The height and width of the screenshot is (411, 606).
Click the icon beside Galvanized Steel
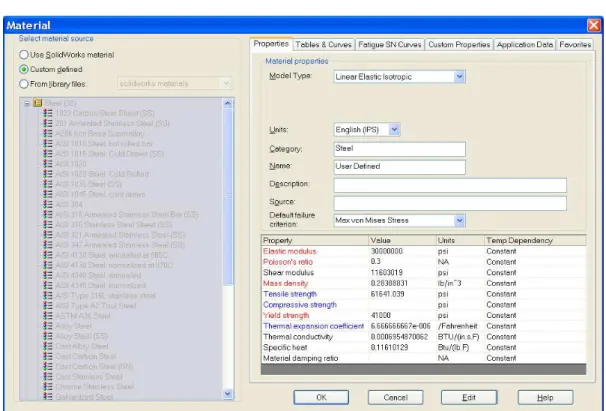(48, 396)
